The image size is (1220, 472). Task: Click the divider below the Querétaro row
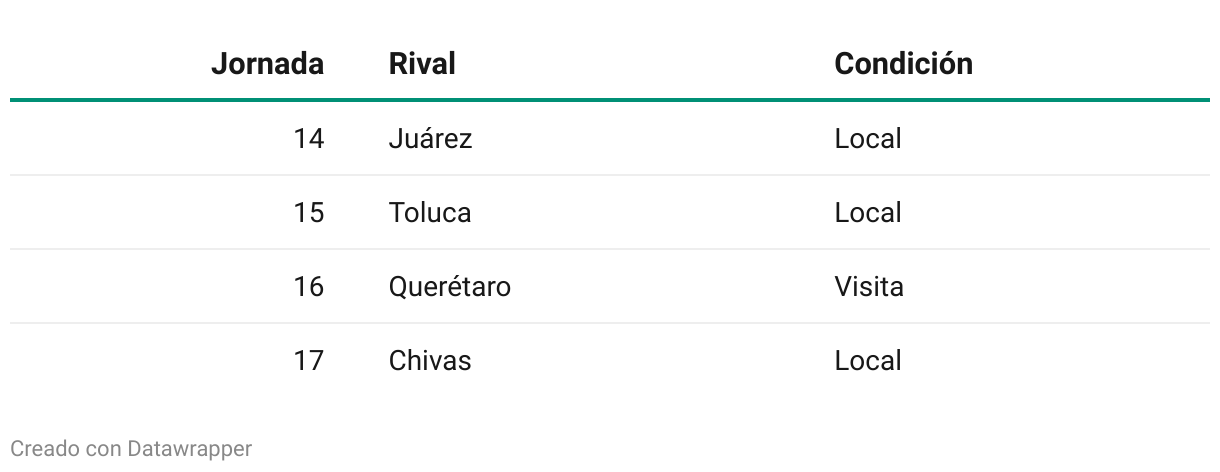click(610, 323)
